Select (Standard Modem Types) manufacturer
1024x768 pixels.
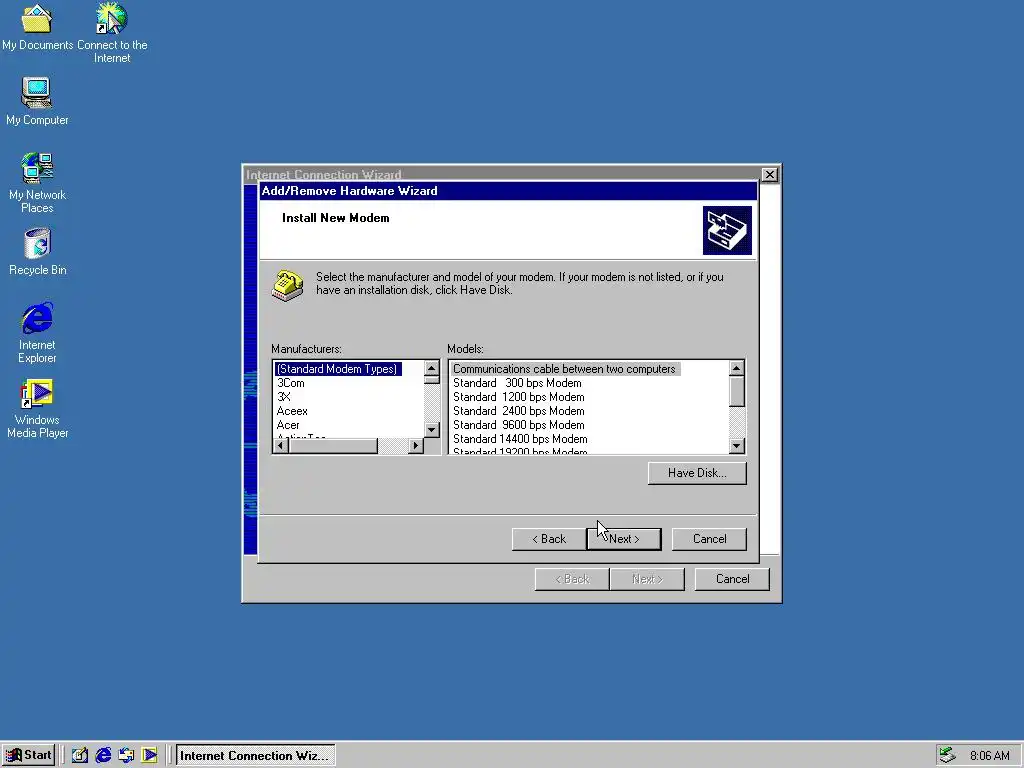pyautogui.click(x=338, y=369)
